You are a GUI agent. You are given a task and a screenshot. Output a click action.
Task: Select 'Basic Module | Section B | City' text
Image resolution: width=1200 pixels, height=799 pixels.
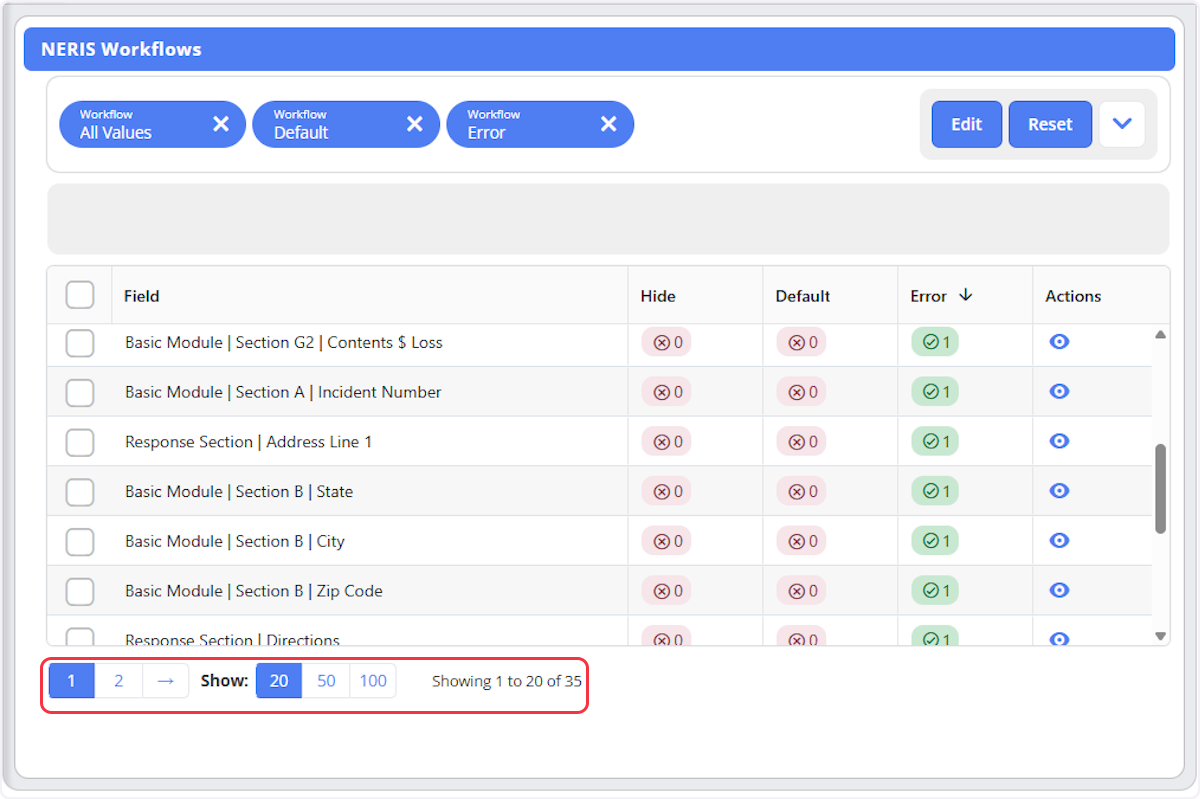[235, 541]
